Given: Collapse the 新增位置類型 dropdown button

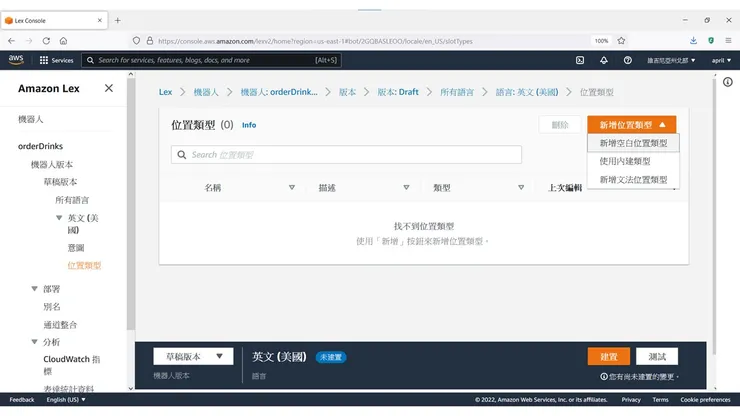Looking at the screenshot, I should (x=631, y=125).
